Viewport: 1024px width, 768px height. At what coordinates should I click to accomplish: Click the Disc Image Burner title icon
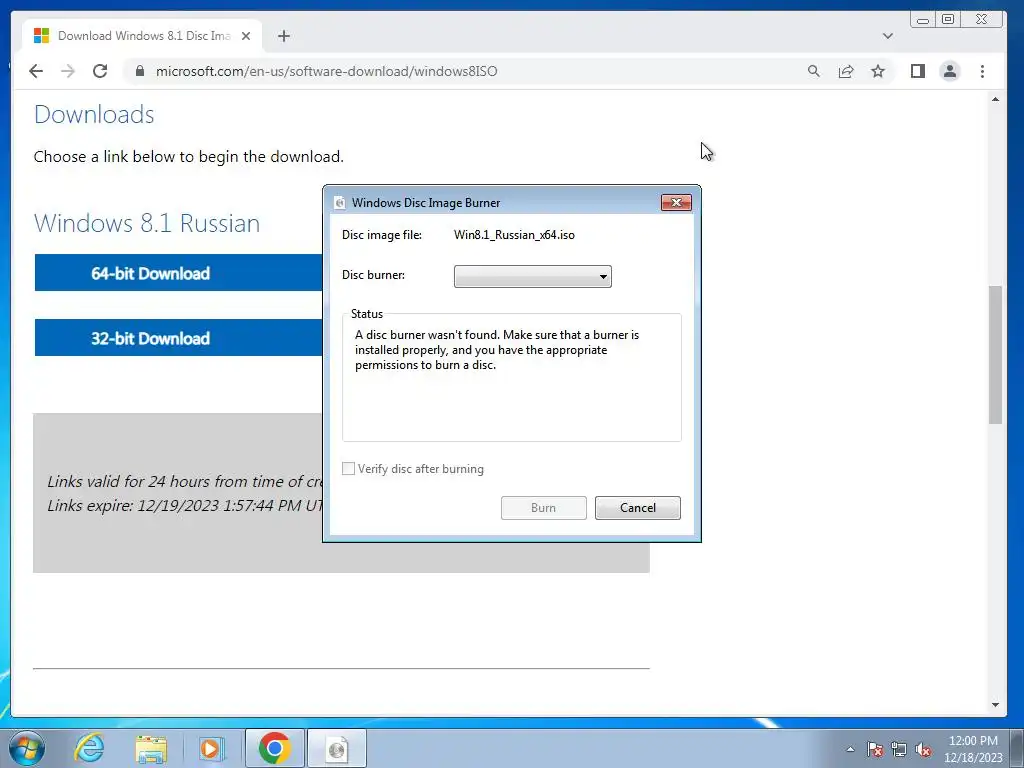tap(339, 203)
